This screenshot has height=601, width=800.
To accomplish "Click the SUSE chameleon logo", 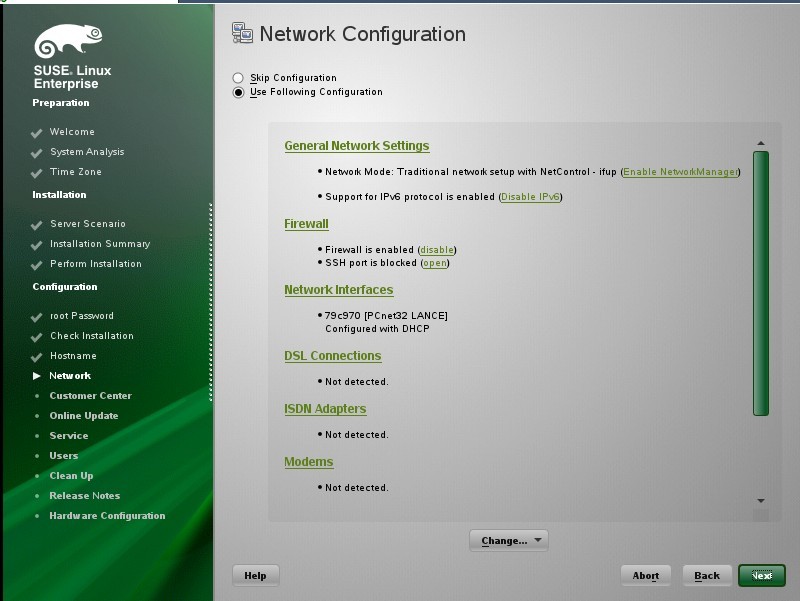I will pos(68,40).
